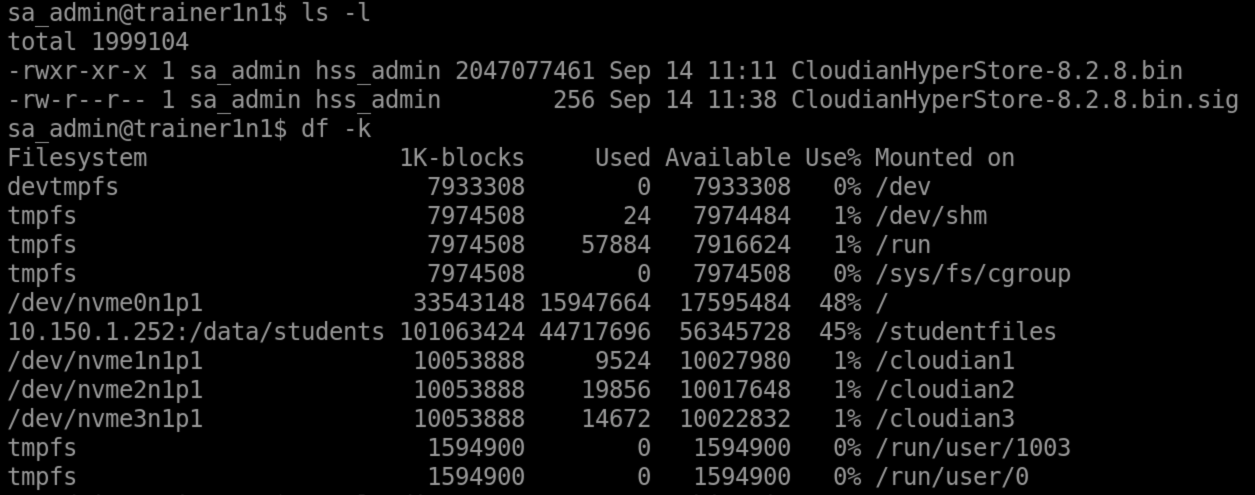Click the /run/user/1003 mount point
1255x495 pixels.
(973, 447)
